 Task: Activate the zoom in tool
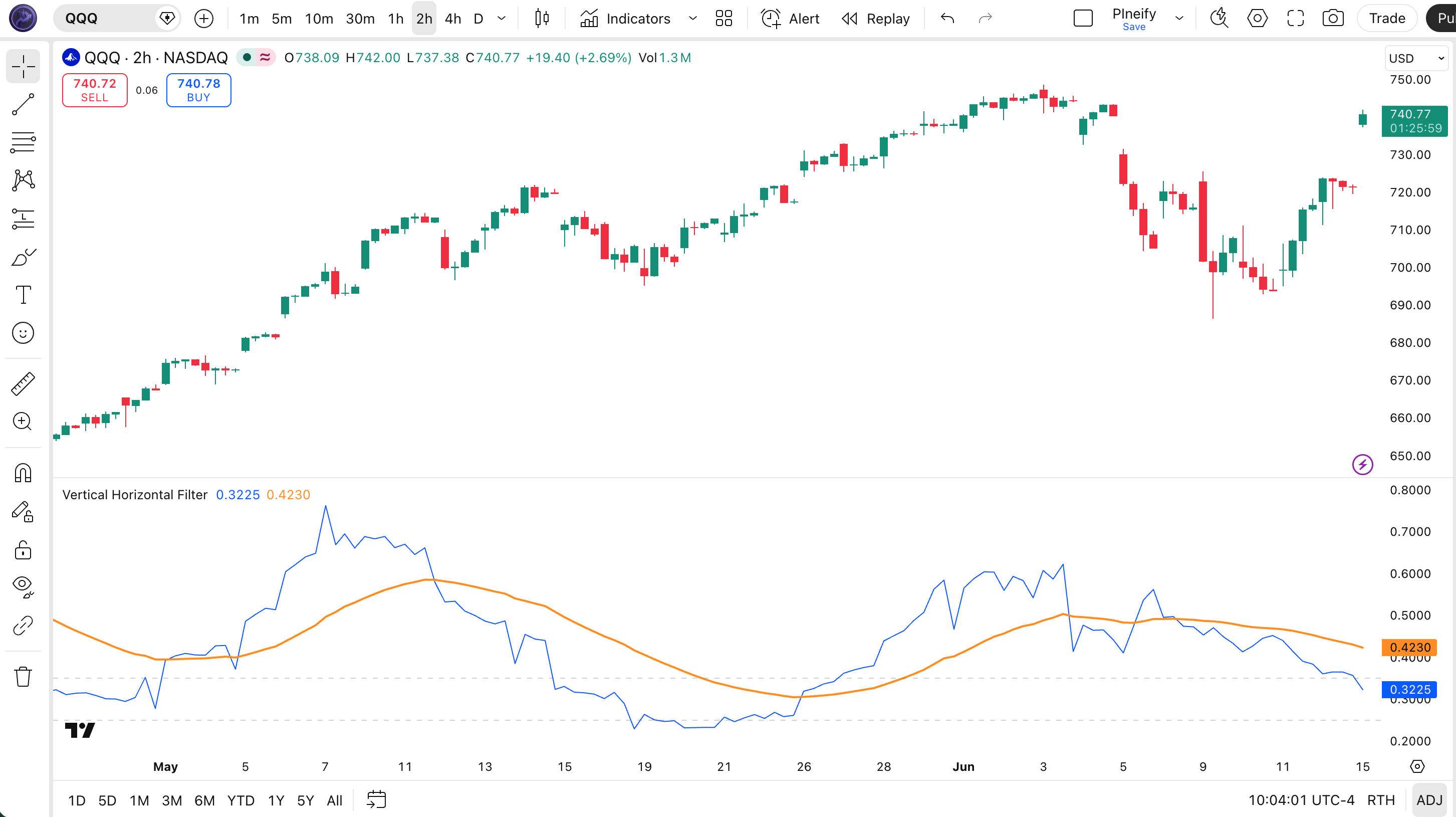[x=23, y=422]
